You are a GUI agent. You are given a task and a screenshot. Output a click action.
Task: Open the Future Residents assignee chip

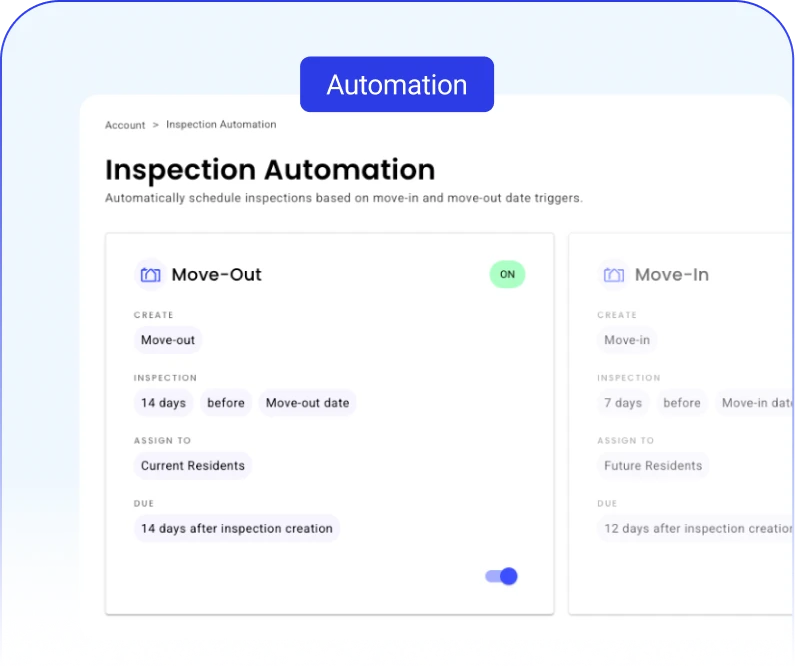pos(653,465)
